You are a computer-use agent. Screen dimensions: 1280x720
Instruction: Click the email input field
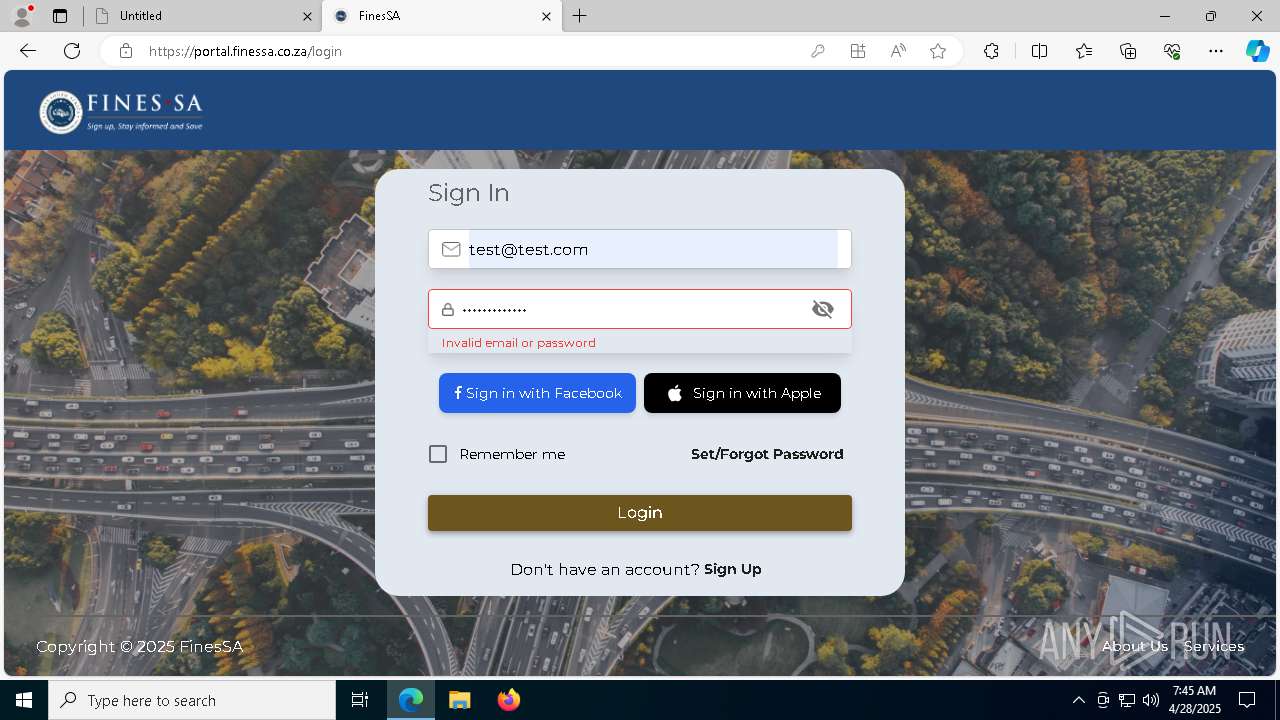point(640,249)
